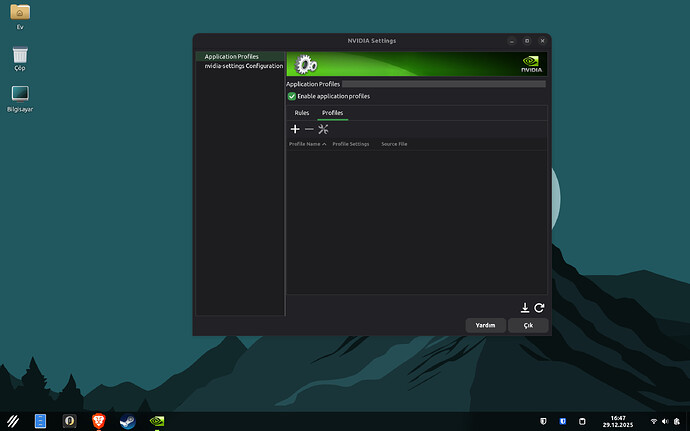Select Application Profiles in the sidebar

pyautogui.click(x=231, y=57)
